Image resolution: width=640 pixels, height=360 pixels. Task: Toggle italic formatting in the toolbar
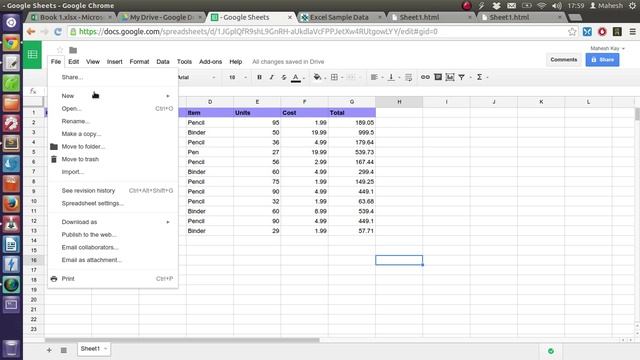(271, 77)
